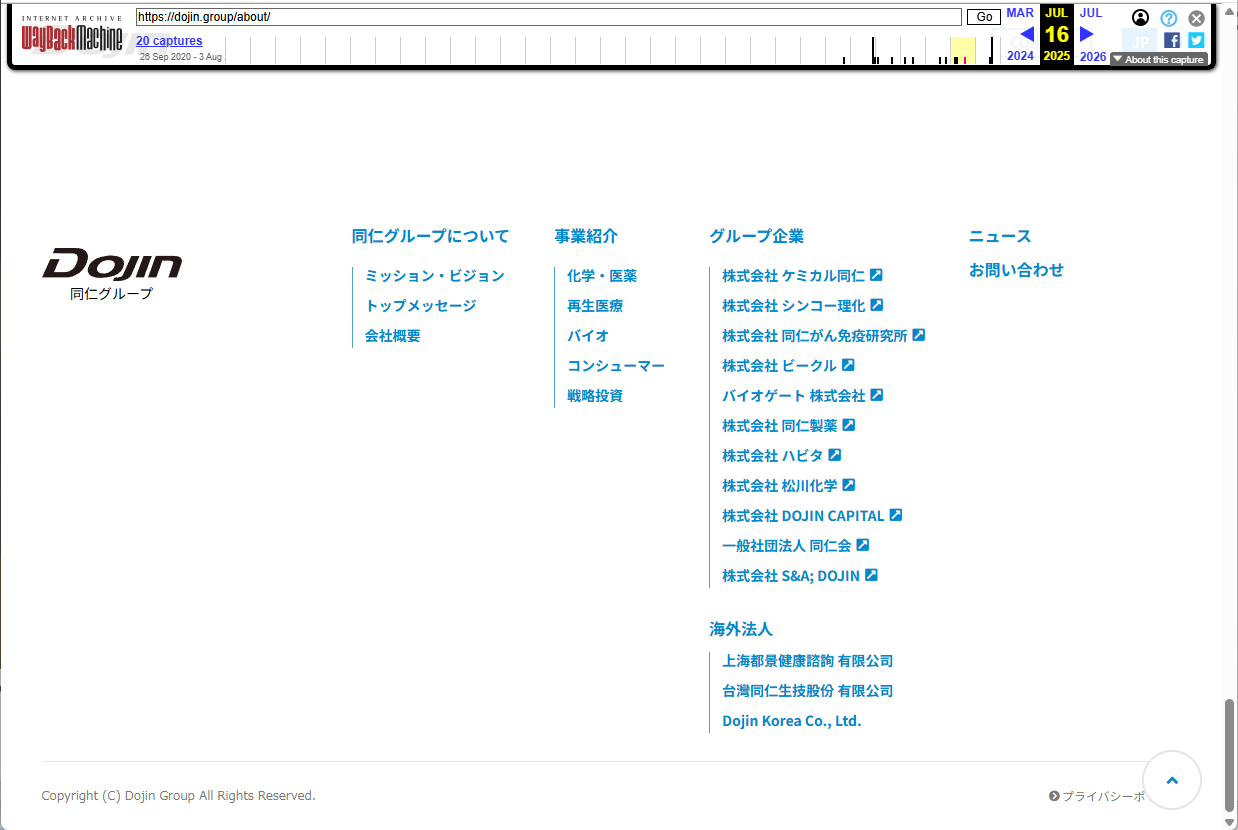The width and height of the screenshot is (1238, 830).
Task: Open Dojin Korea Co., Ltd. link
Action: click(x=792, y=721)
